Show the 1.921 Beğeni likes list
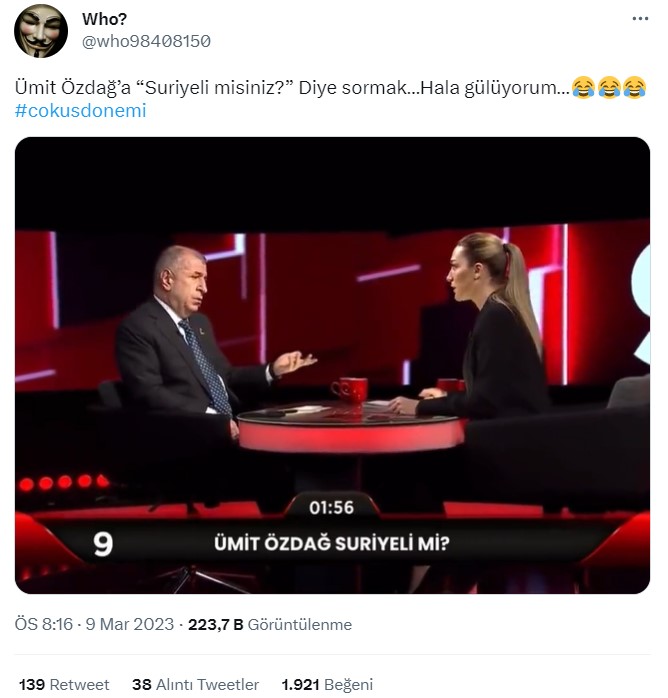Screen dimensions: 668x698 pos(327,684)
